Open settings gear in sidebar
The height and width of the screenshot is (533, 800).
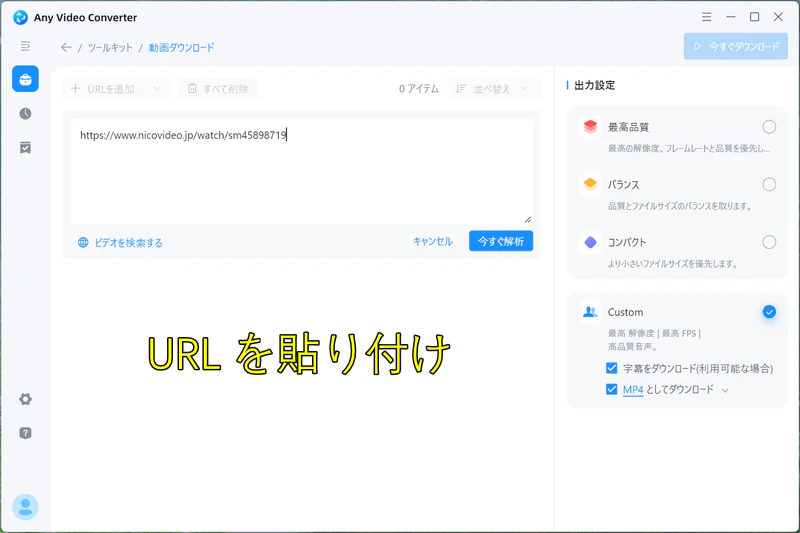(x=26, y=399)
